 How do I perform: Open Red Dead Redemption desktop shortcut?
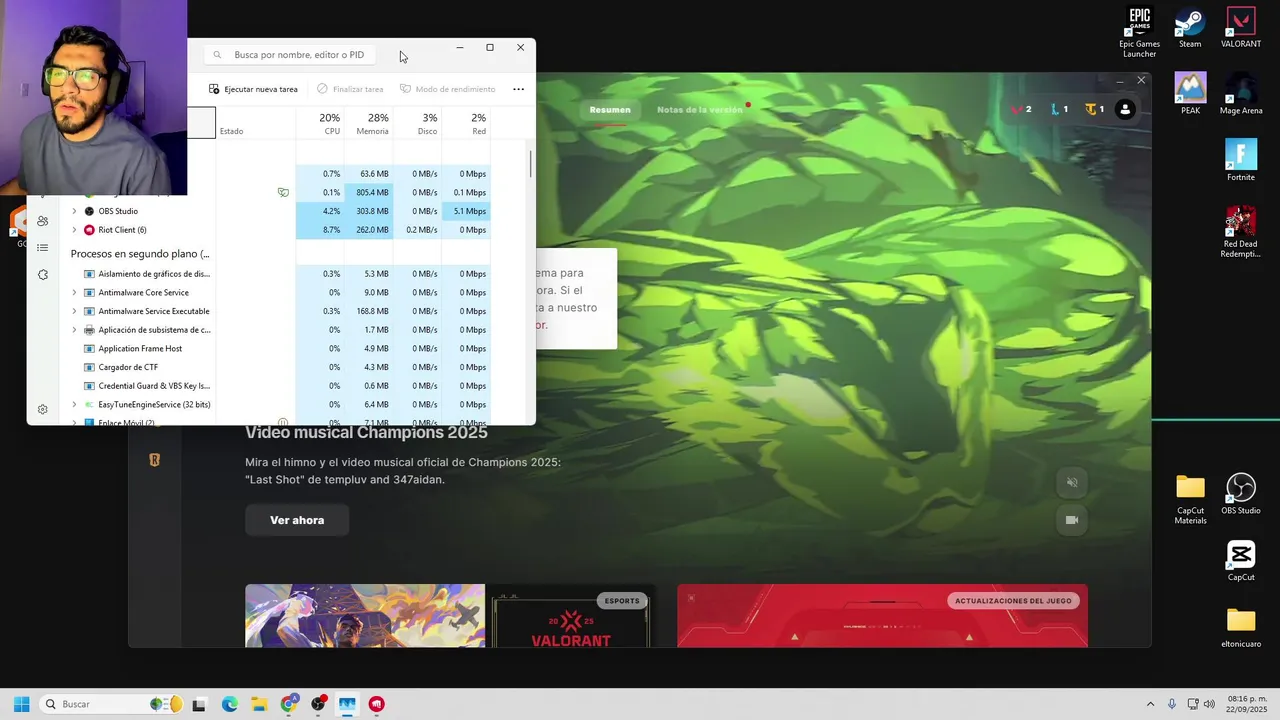click(1241, 232)
